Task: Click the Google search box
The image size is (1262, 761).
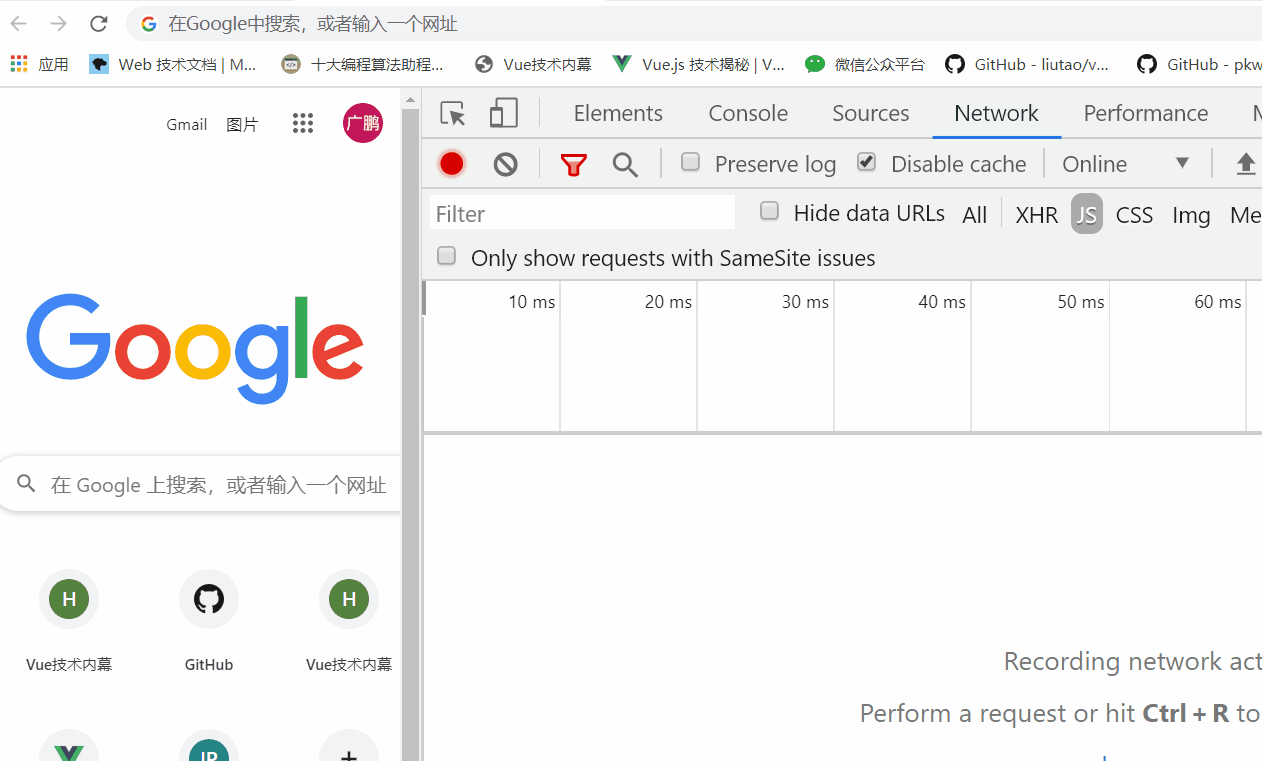Action: 201,485
